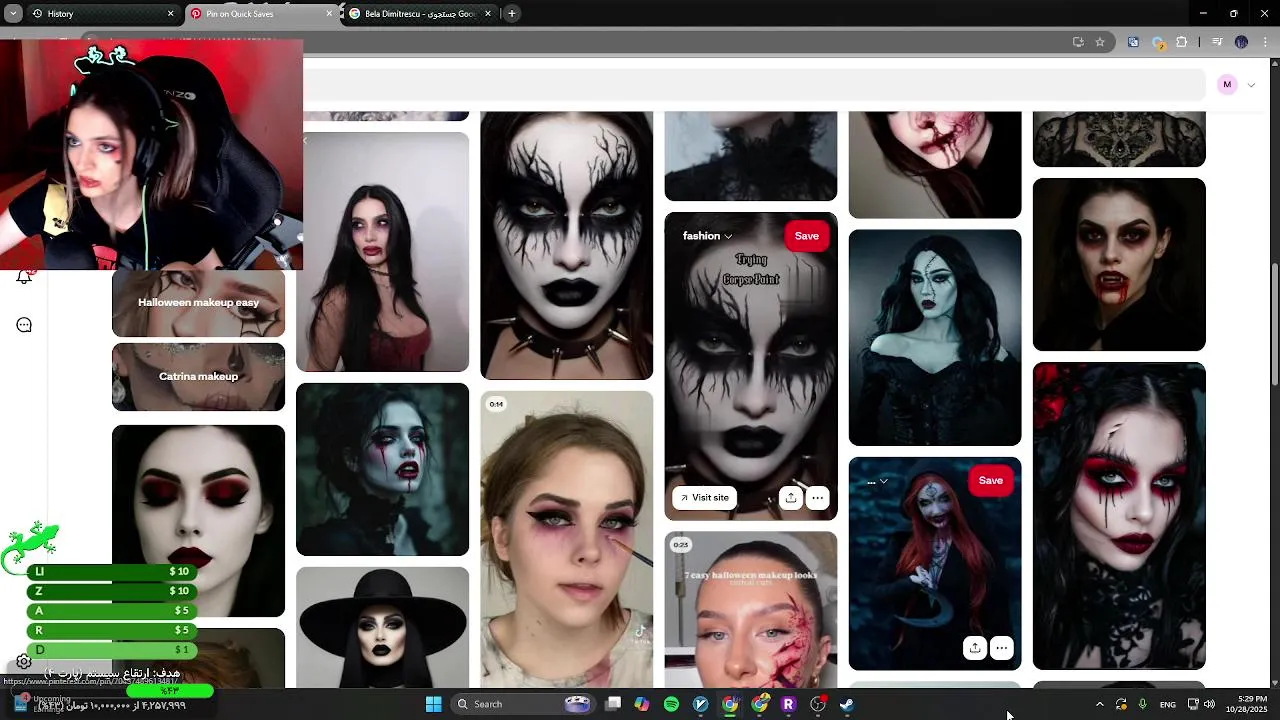Image resolution: width=1280 pixels, height=720 pixels.
Task: Open Task View on taskbar
Action: click(x=613, y=704)
